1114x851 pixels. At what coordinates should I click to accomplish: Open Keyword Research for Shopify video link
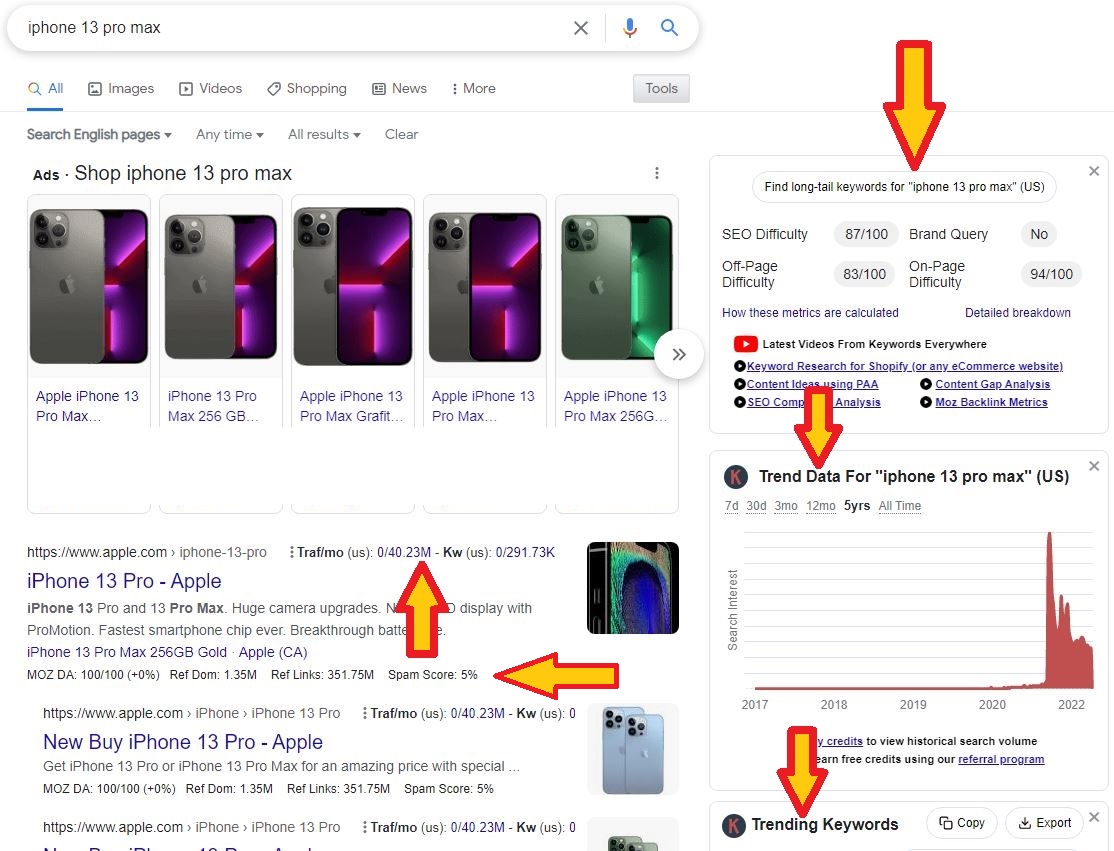point(904,366)
